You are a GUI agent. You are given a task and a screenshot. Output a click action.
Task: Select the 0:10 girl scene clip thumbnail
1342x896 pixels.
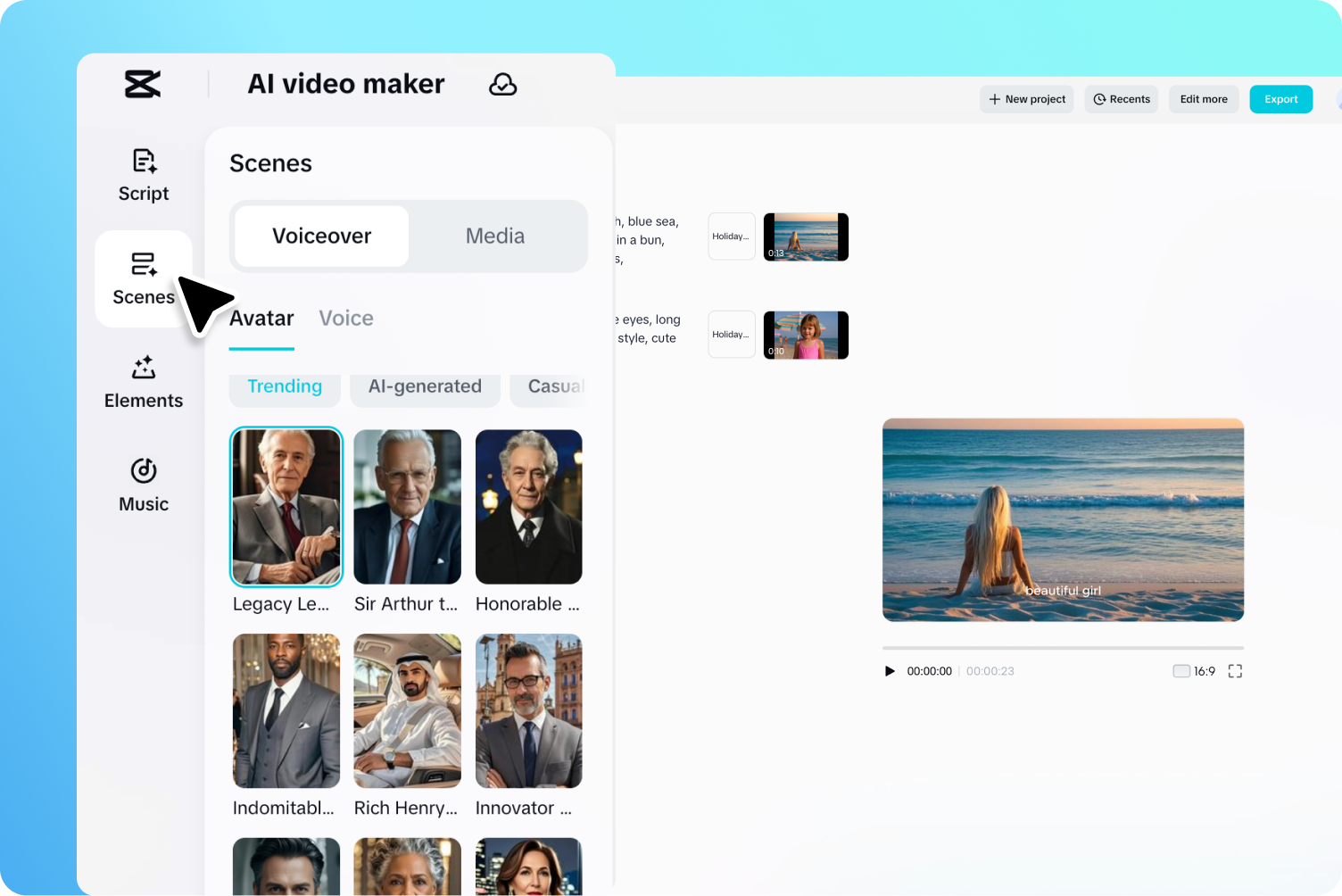pyautogui.click(x=807, y=335)
